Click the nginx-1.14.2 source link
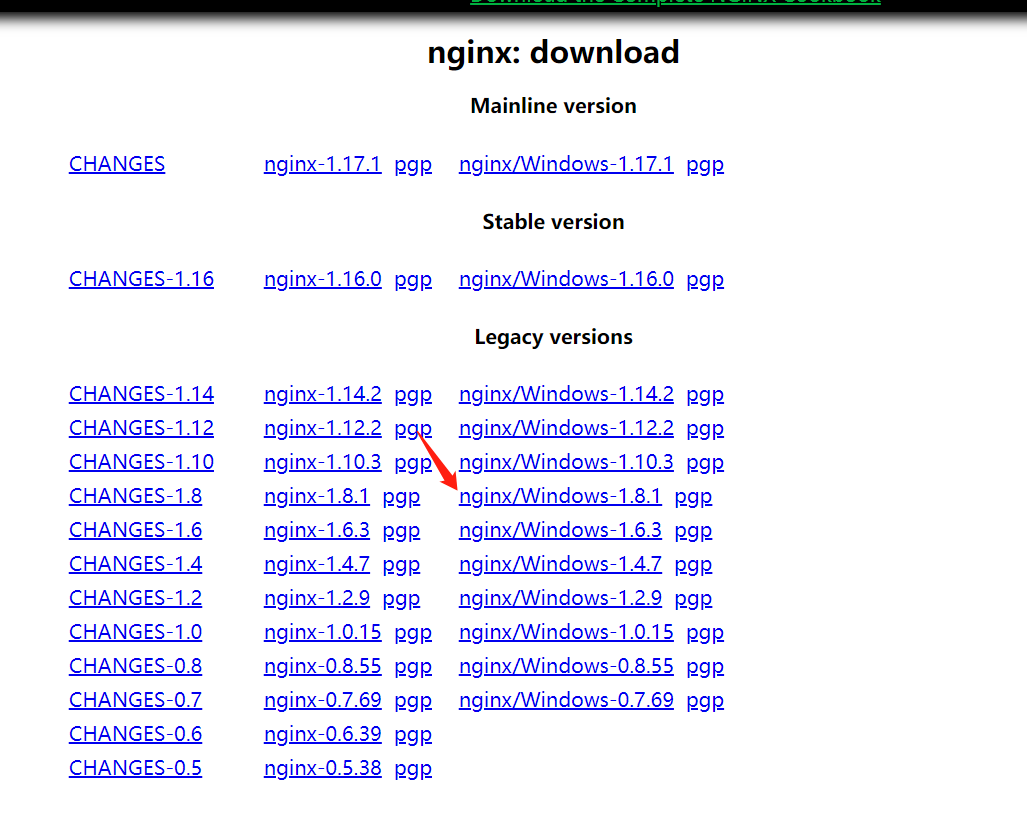 322,394
